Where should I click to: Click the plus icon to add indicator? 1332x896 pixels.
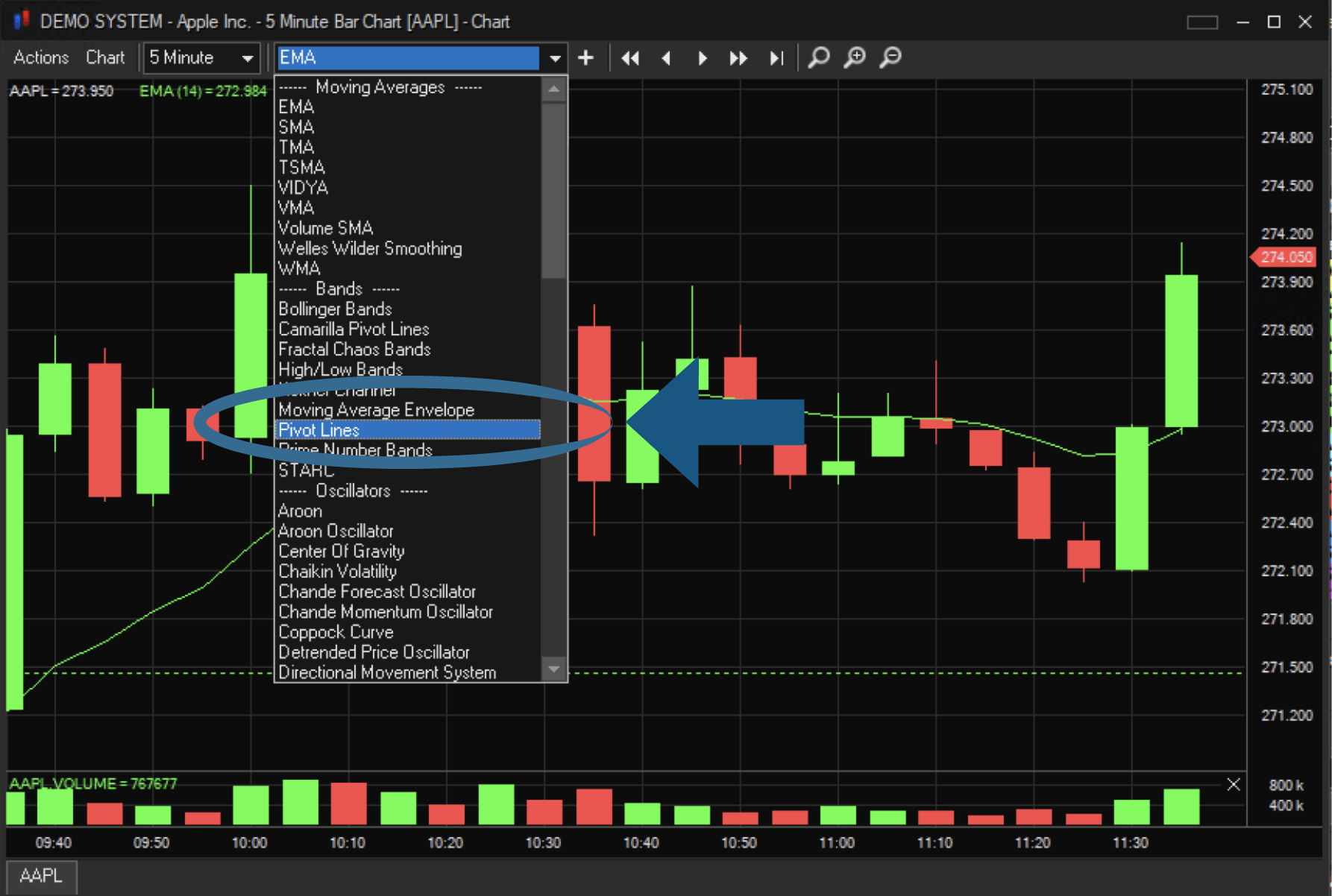(x=586, y=58)
